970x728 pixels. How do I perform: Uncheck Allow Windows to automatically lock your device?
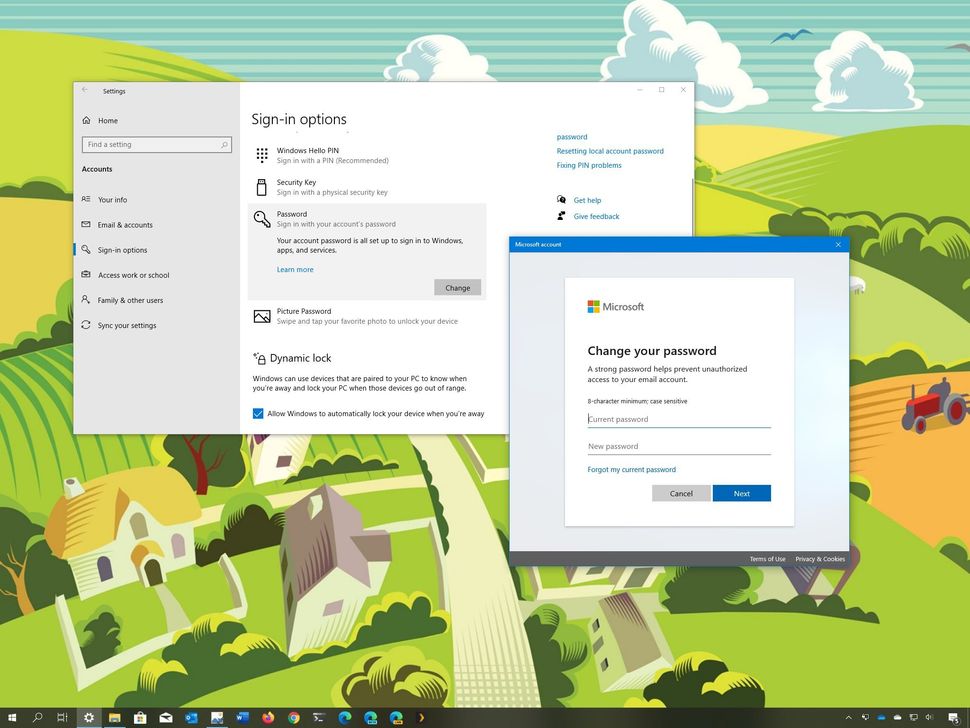(258, 413)
